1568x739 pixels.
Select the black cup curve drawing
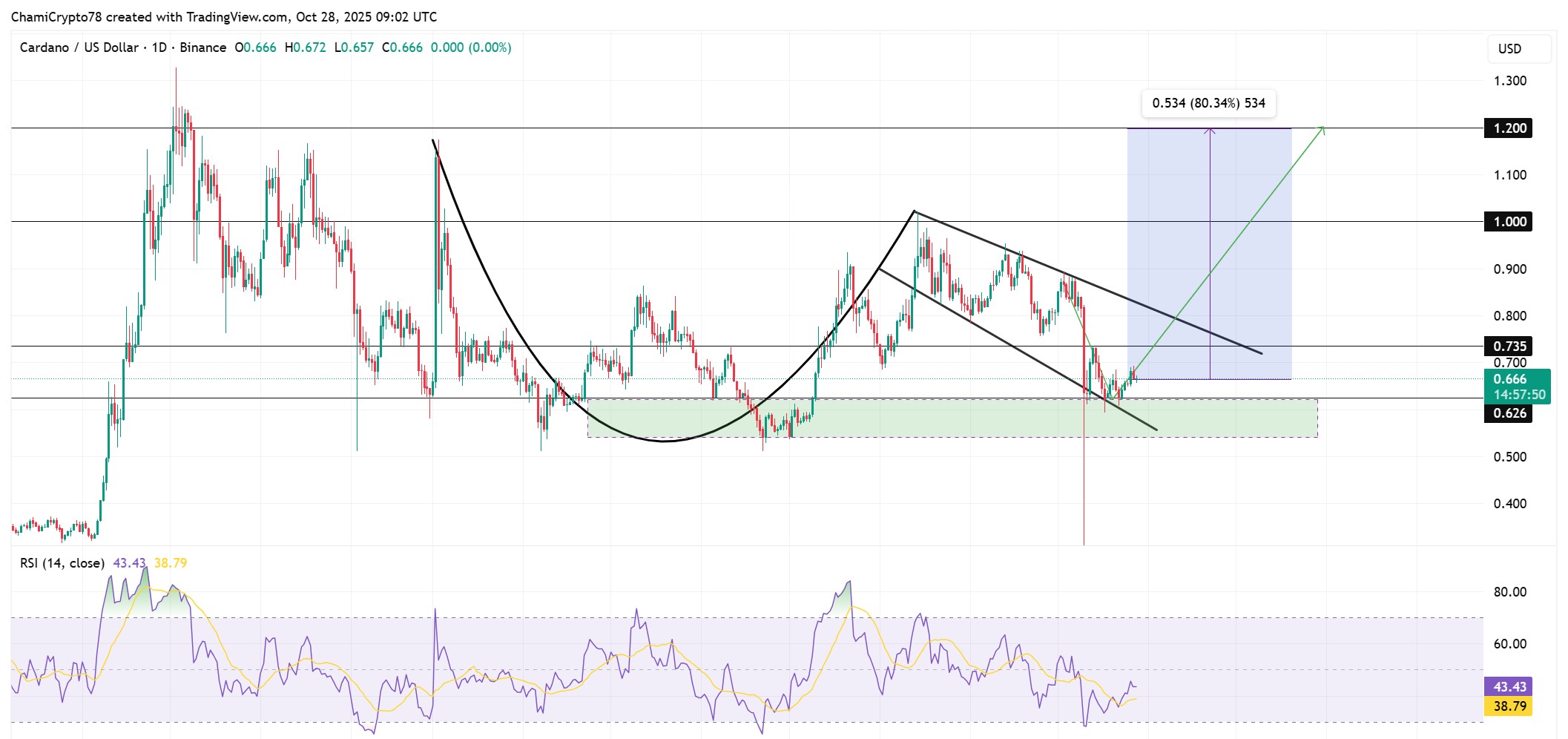tap(666, 441)
